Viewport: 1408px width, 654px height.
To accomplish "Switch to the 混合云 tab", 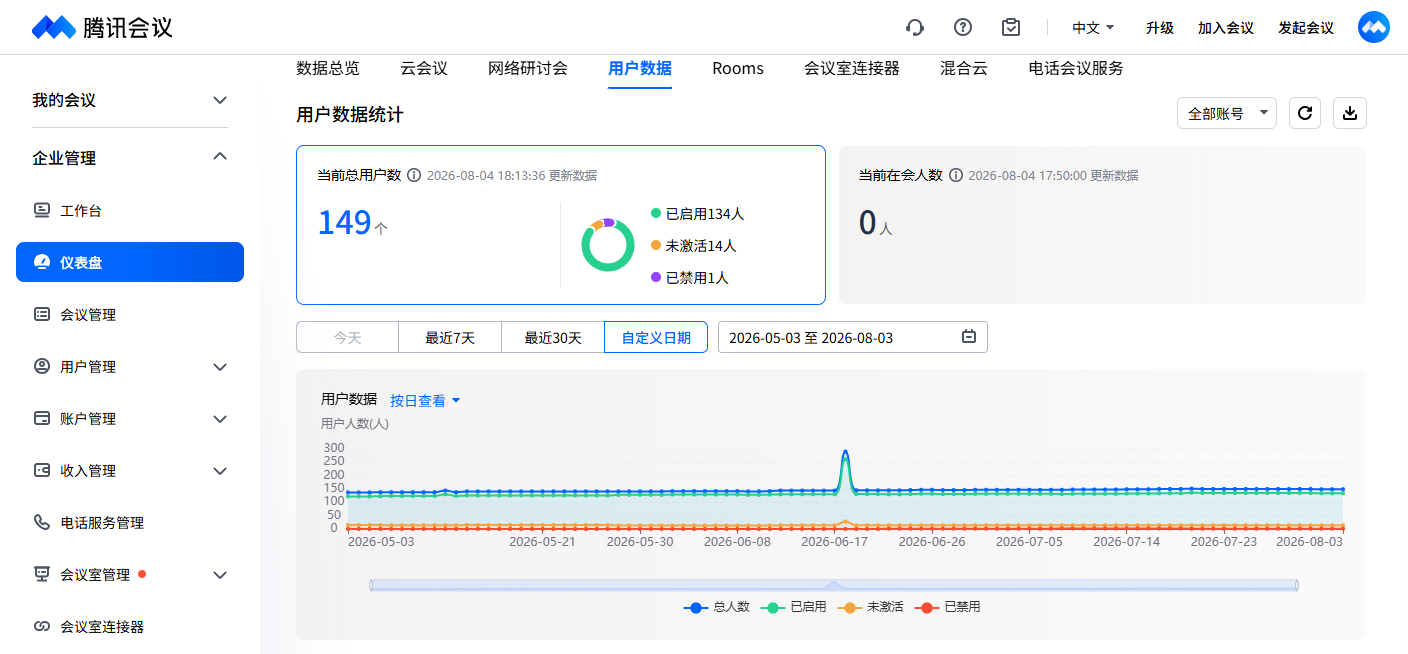I will 964,68.
